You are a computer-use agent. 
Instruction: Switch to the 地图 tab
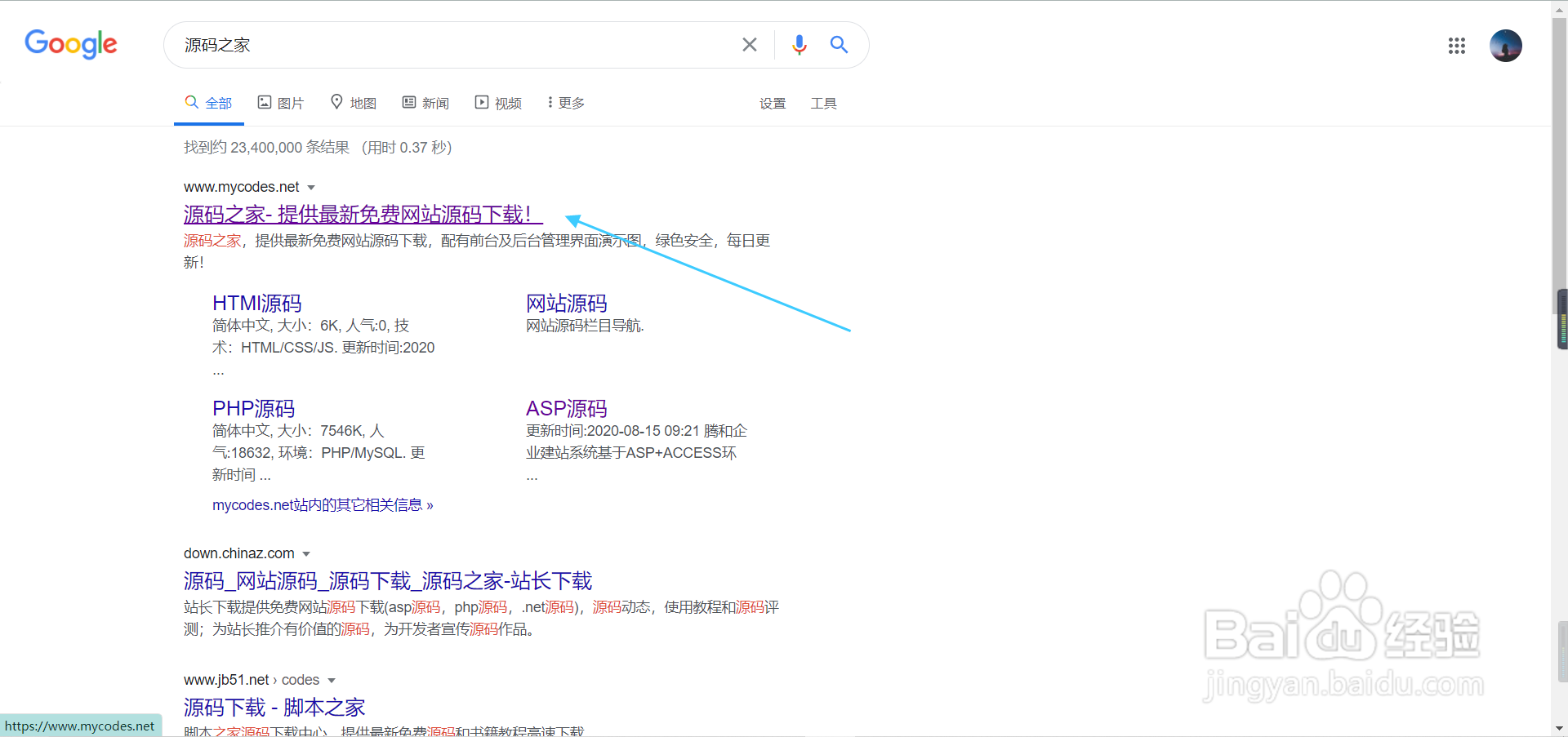354,103
